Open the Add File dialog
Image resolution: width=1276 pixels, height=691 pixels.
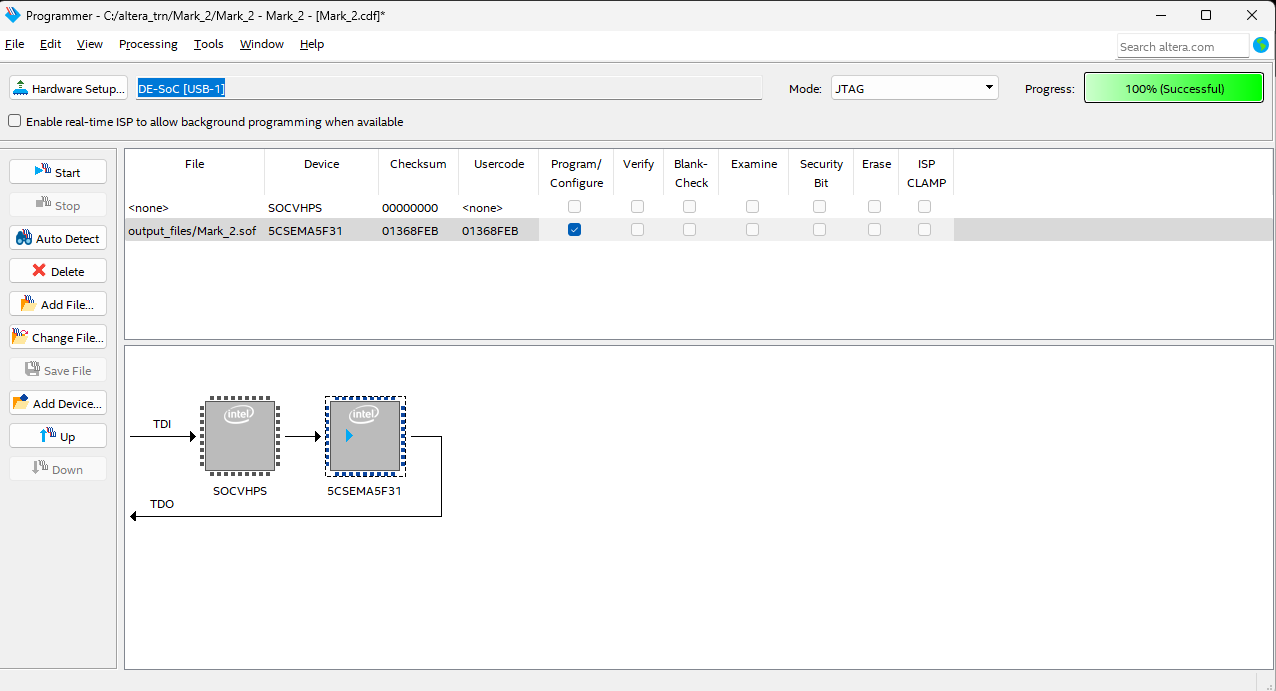tap(58, 304)
